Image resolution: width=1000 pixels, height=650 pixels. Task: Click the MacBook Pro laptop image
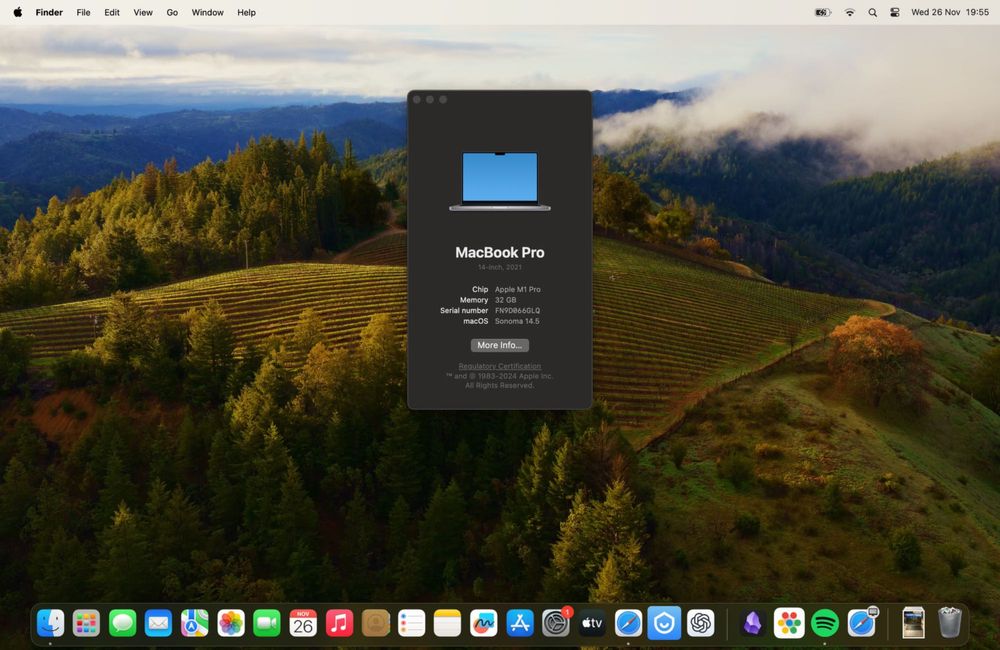[500, 181]
